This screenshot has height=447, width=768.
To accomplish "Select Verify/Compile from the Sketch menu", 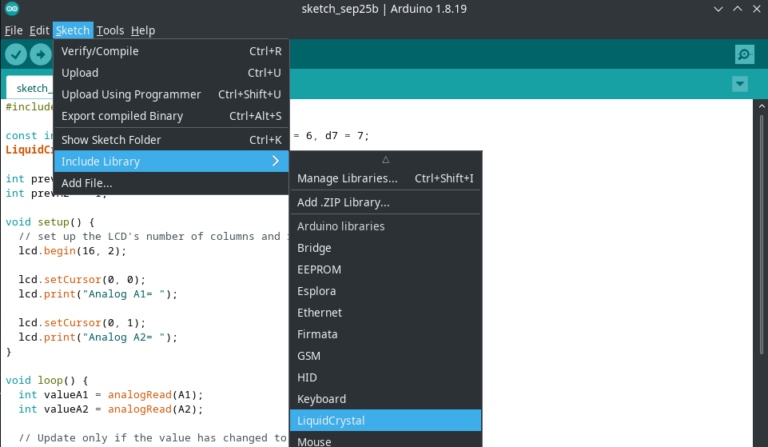I will (x=100, y=51).
